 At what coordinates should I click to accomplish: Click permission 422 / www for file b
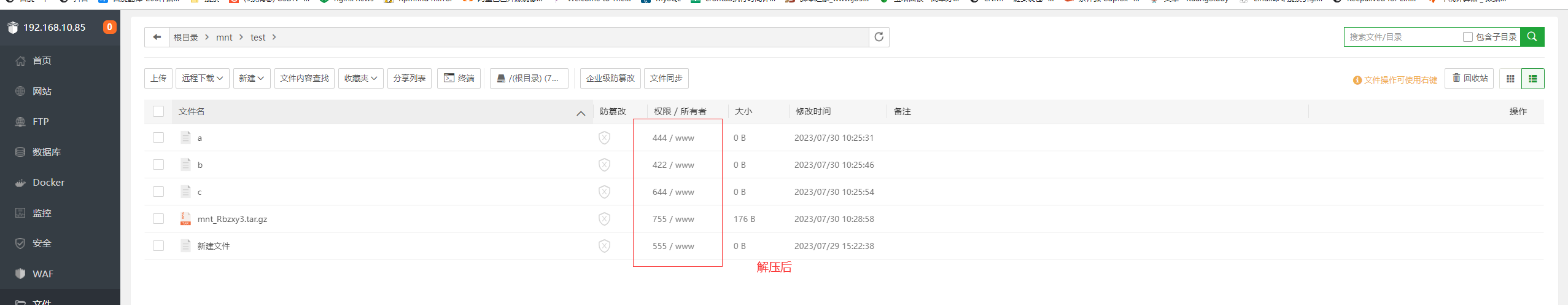point(673,165)
